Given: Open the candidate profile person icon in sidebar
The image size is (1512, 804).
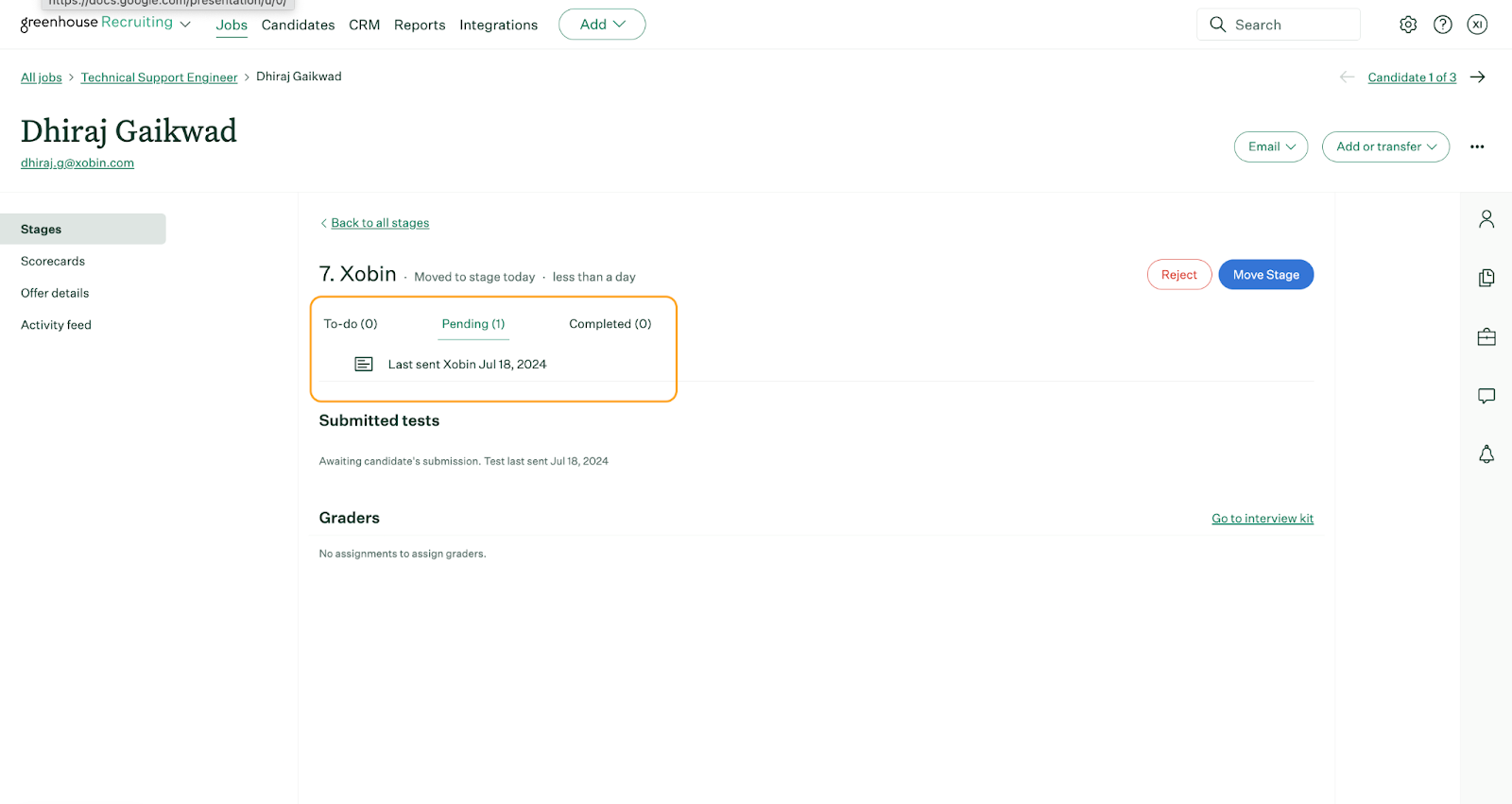Looking at the screenshot, I should click(x=1486, y=219).
